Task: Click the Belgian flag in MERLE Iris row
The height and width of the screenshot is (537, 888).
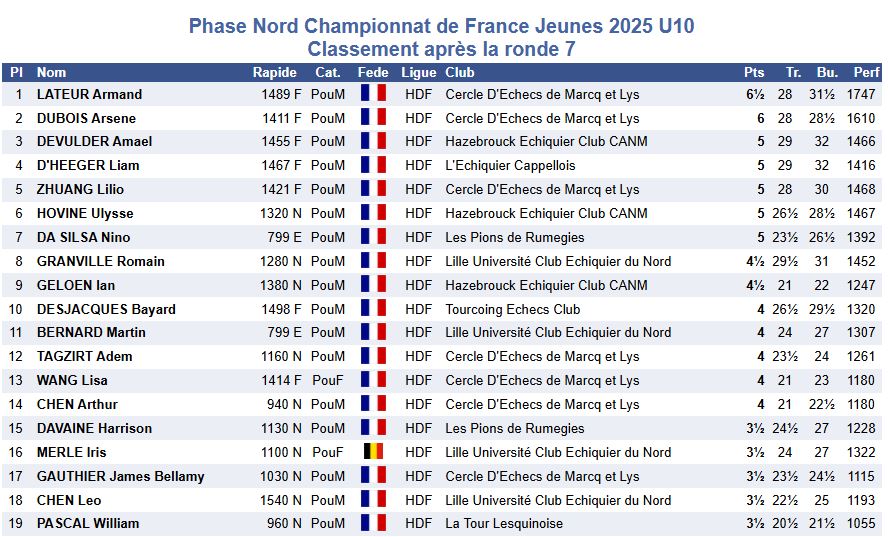Action: 373,452
